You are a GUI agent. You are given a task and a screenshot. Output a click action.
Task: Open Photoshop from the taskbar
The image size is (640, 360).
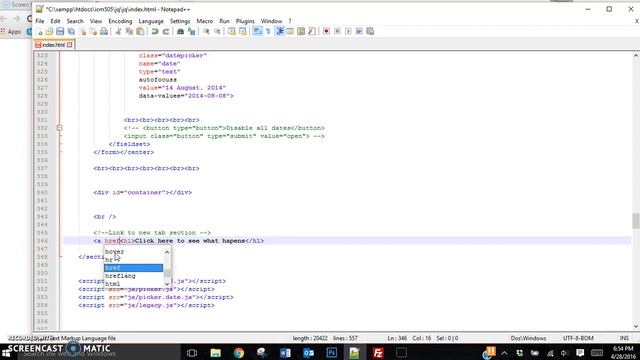pyautogui.click(x=331, y=352)
